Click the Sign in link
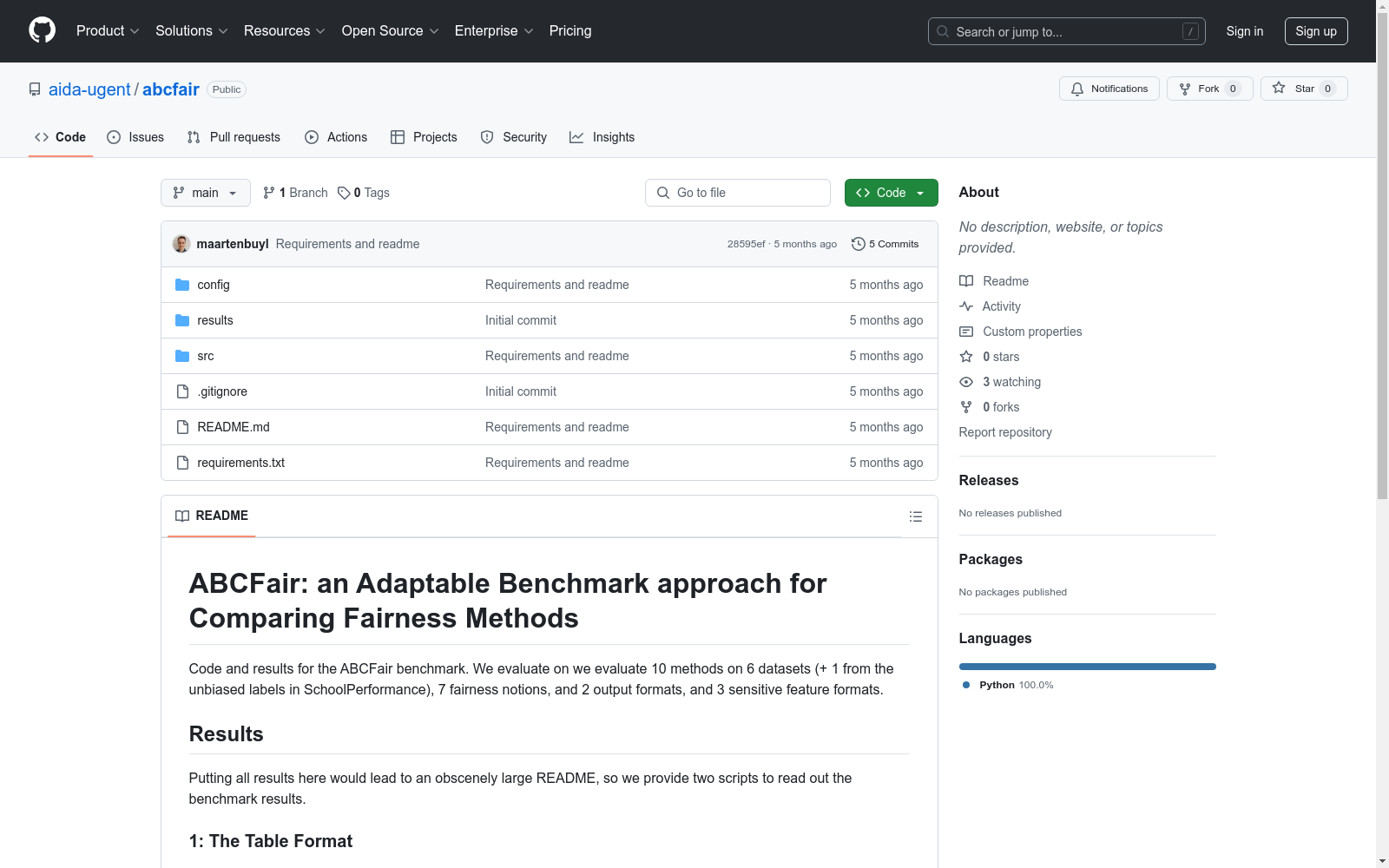Screen dimensions: 1389x868 (1245, 31)
